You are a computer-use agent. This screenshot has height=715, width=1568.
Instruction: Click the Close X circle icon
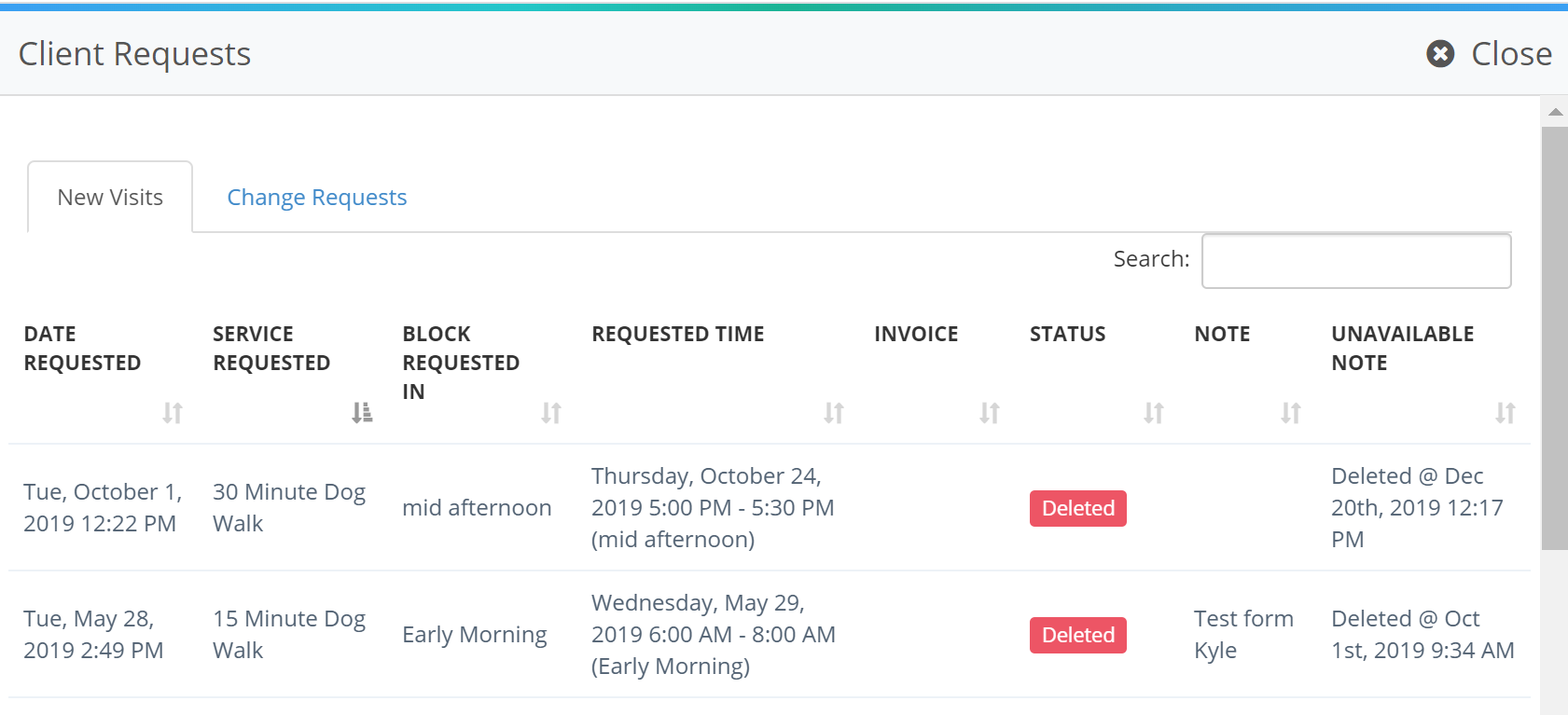click(1440, 54)
